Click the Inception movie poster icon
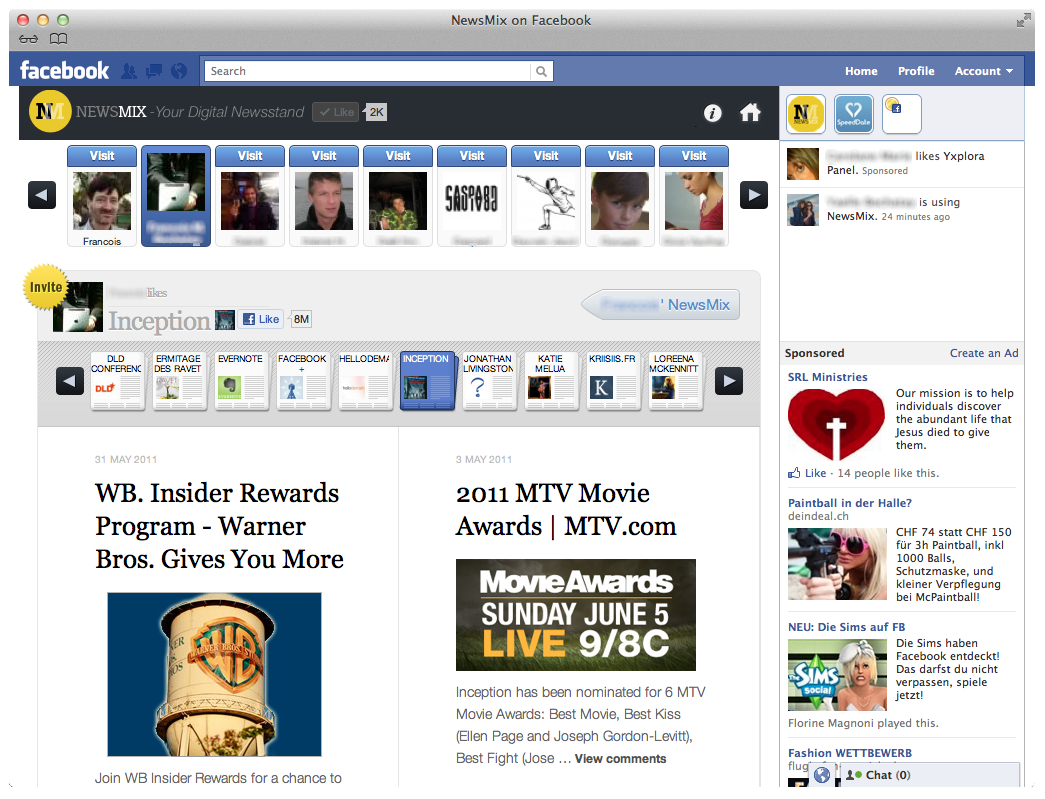Viewport: 1045px width, 799px height. (x=225, y=320)
